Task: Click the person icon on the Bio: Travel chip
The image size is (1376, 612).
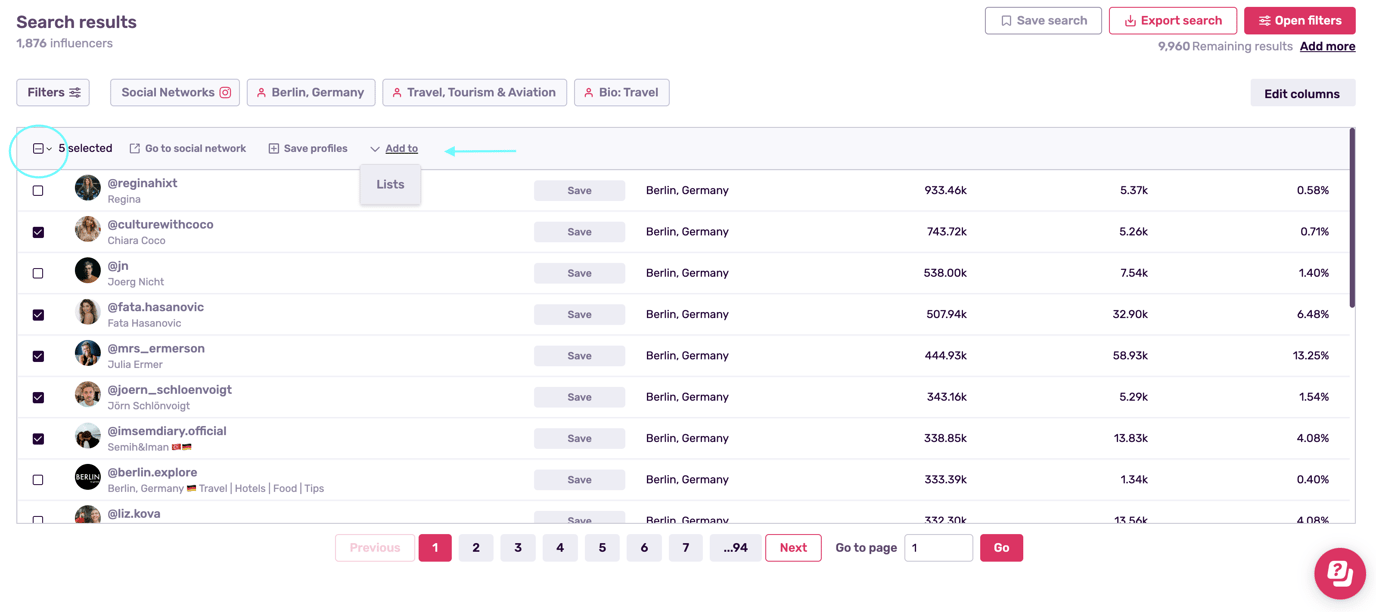Action: tap(588, 92)
